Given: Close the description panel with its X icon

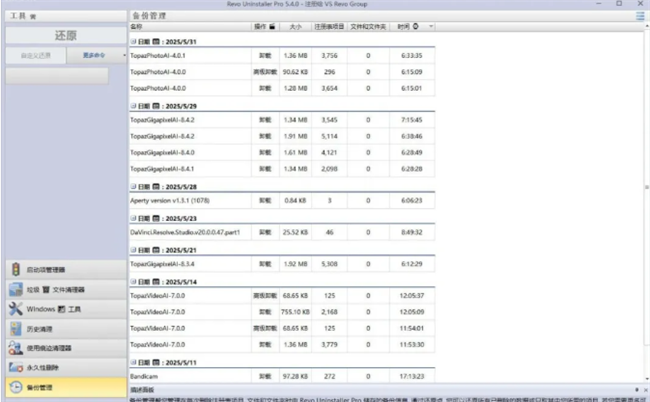Looking at the screenshot, I should coord(645,390).
